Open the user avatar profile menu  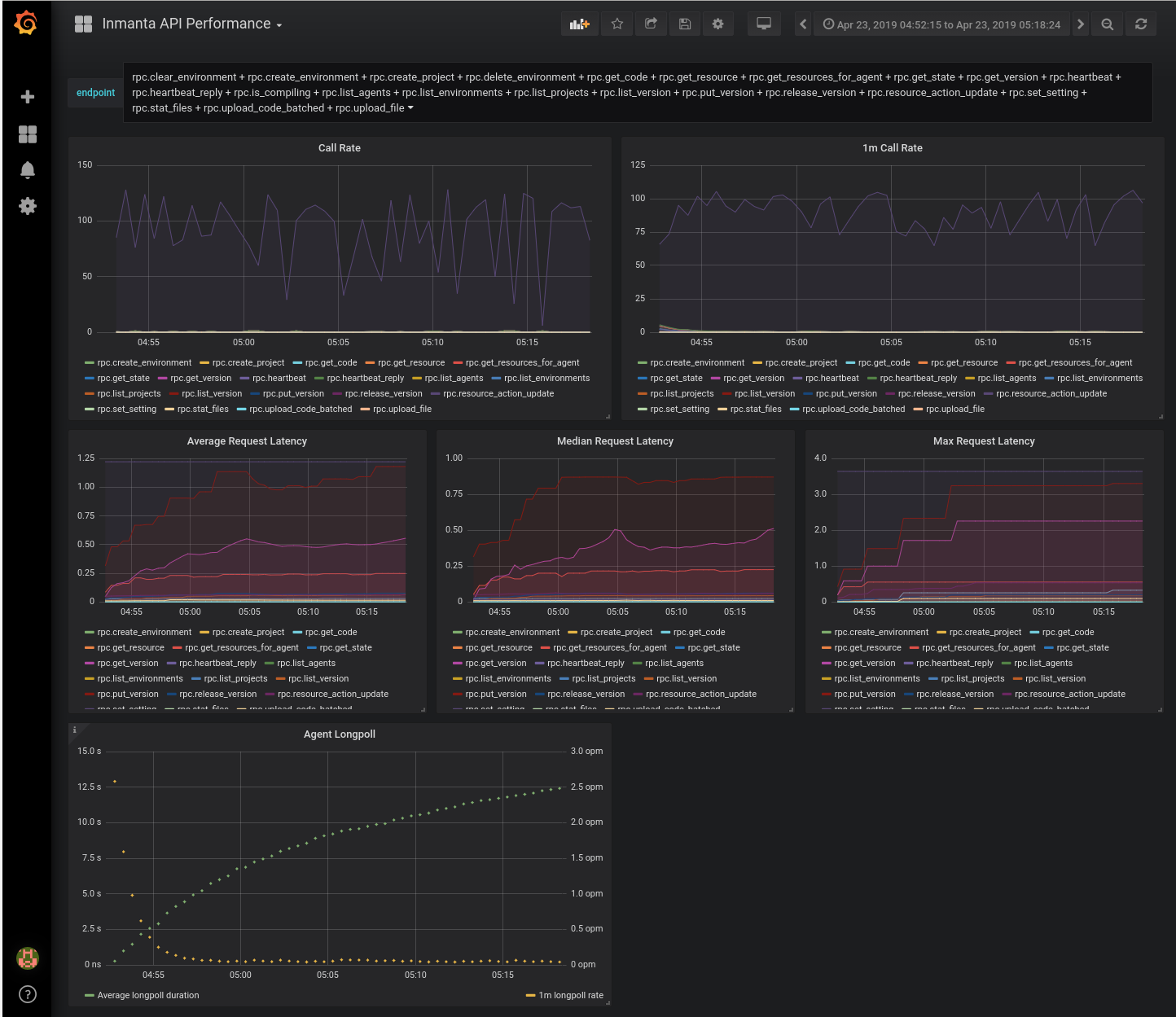[x=28, y=958]
